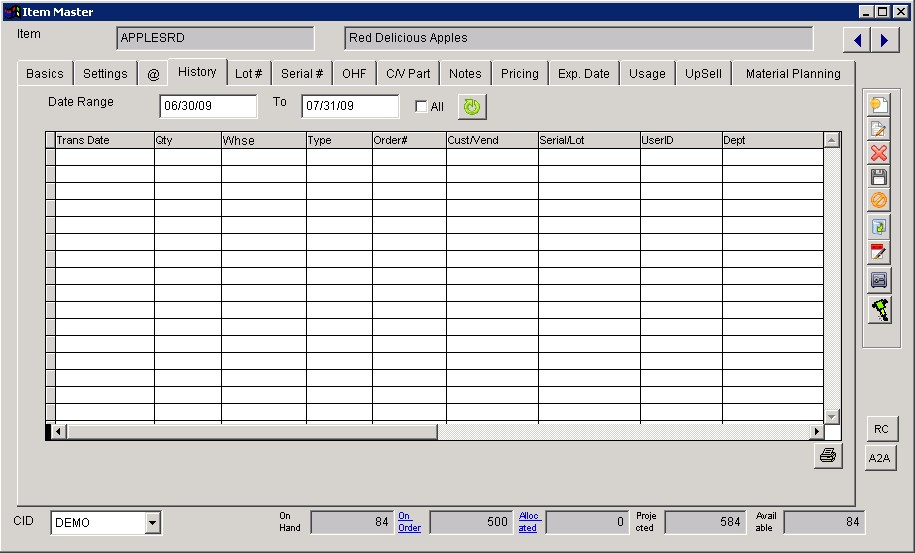Viewport: 915px width, 553px height.
Task: Open the Material Planning tab
Action: [x=793, y=74]
